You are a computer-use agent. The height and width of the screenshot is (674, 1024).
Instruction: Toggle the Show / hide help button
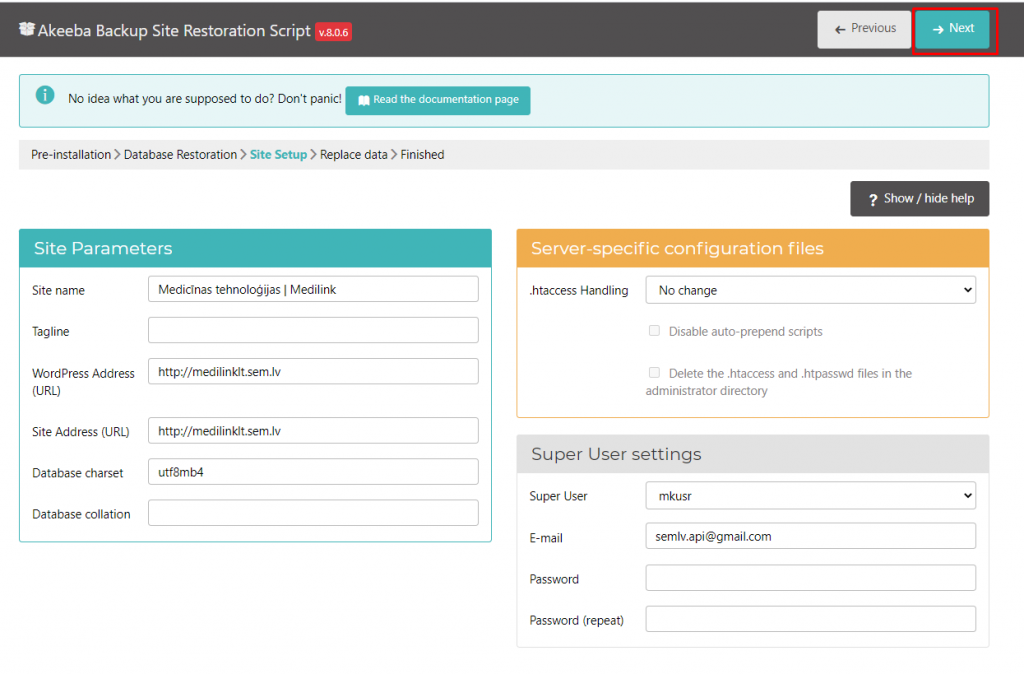click(919, 199)
